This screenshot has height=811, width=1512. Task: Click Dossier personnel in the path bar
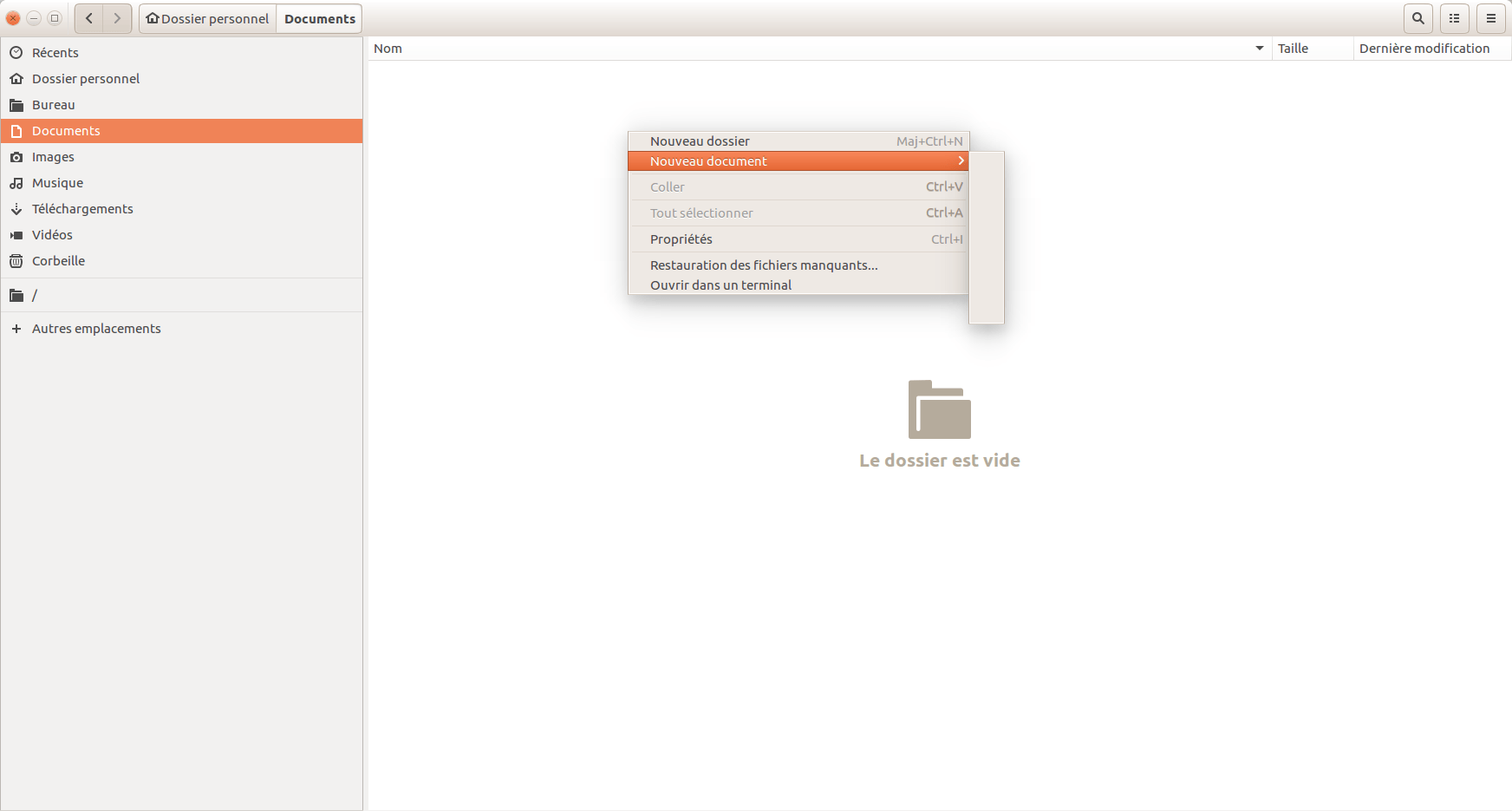coord(208,18)
